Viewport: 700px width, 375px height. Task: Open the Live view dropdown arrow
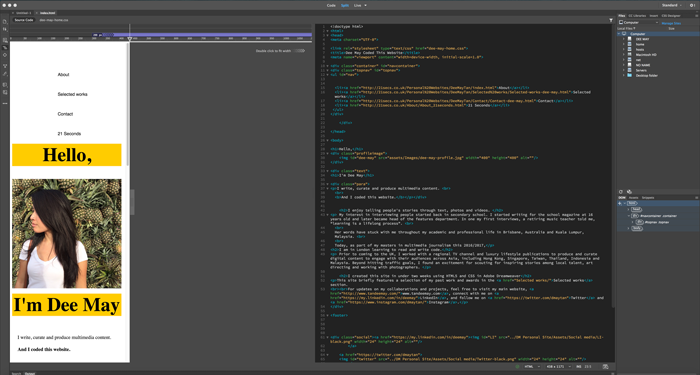[366, 5]
